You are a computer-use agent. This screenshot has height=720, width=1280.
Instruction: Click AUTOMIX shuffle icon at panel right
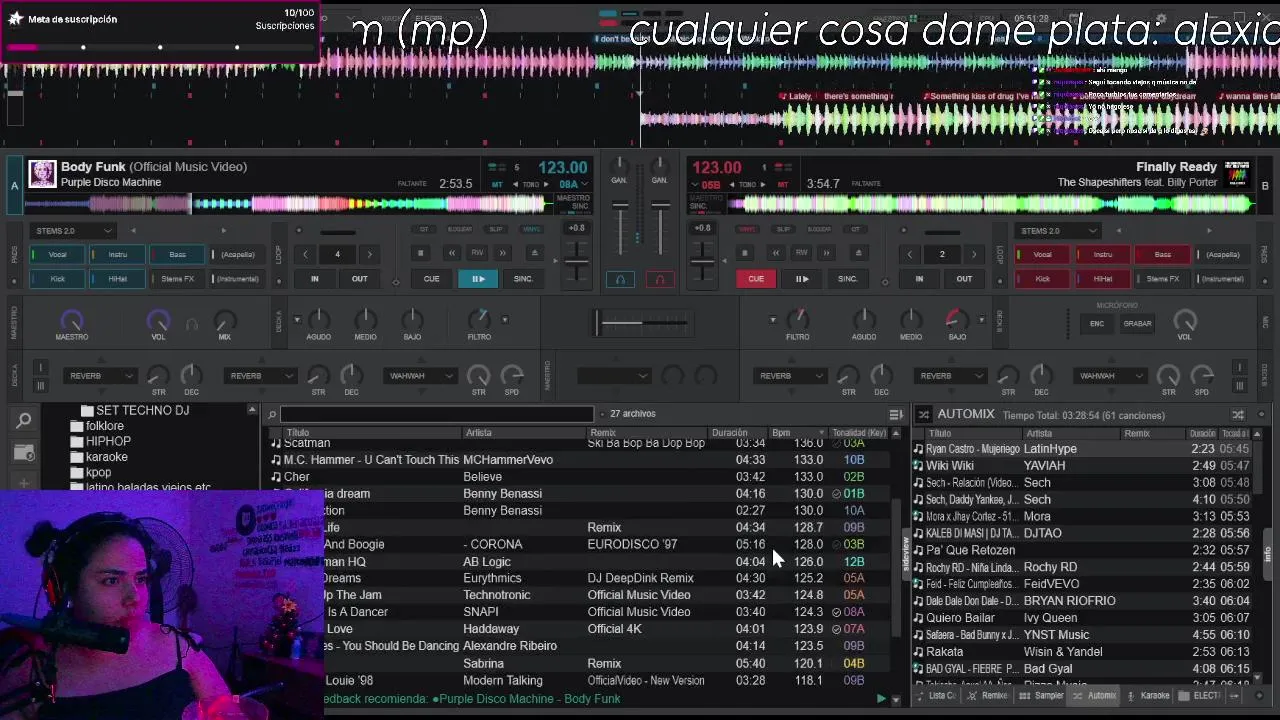pyautogui.click(x=1238, y=414)
